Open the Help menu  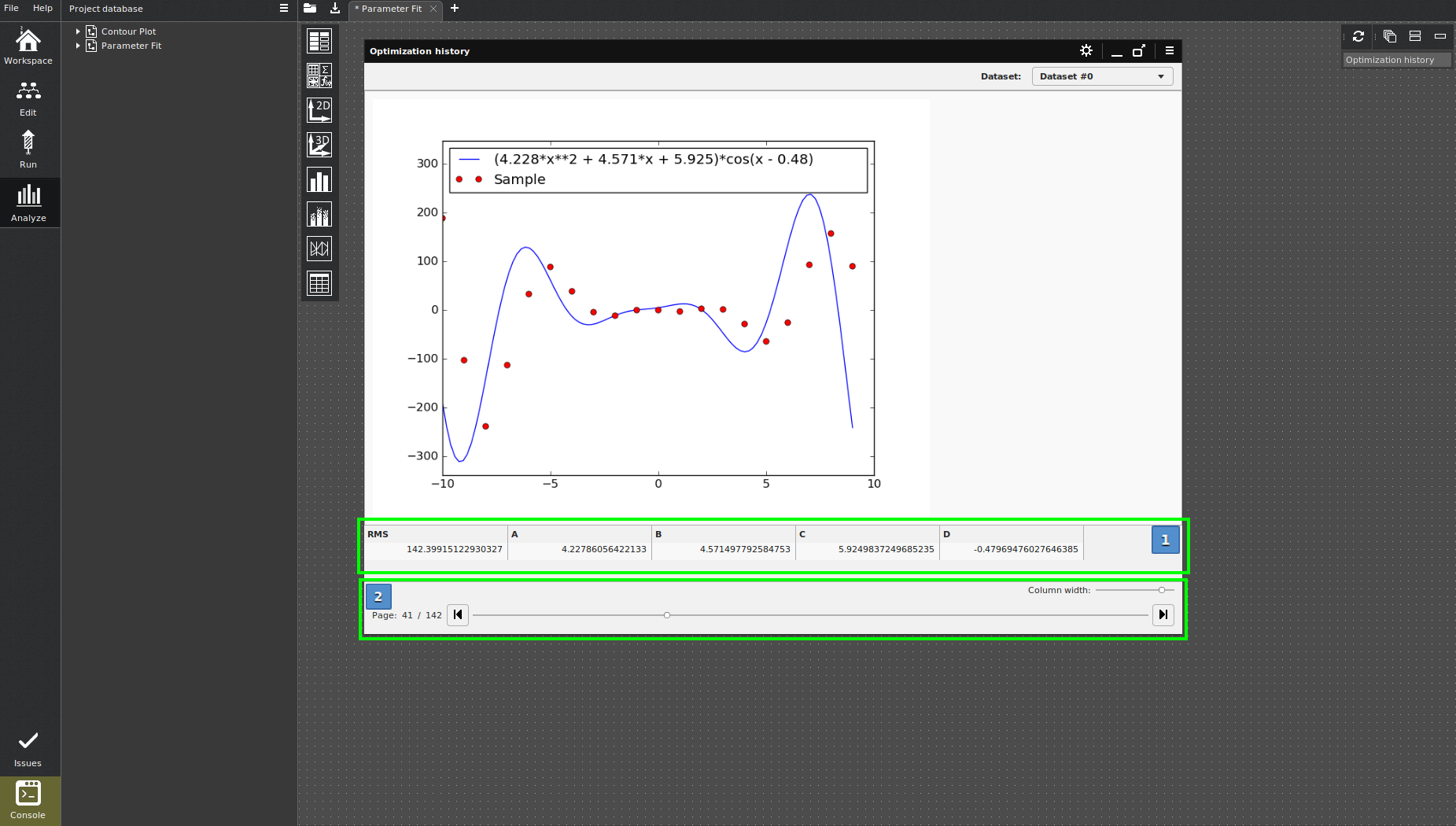pos(42,8)
